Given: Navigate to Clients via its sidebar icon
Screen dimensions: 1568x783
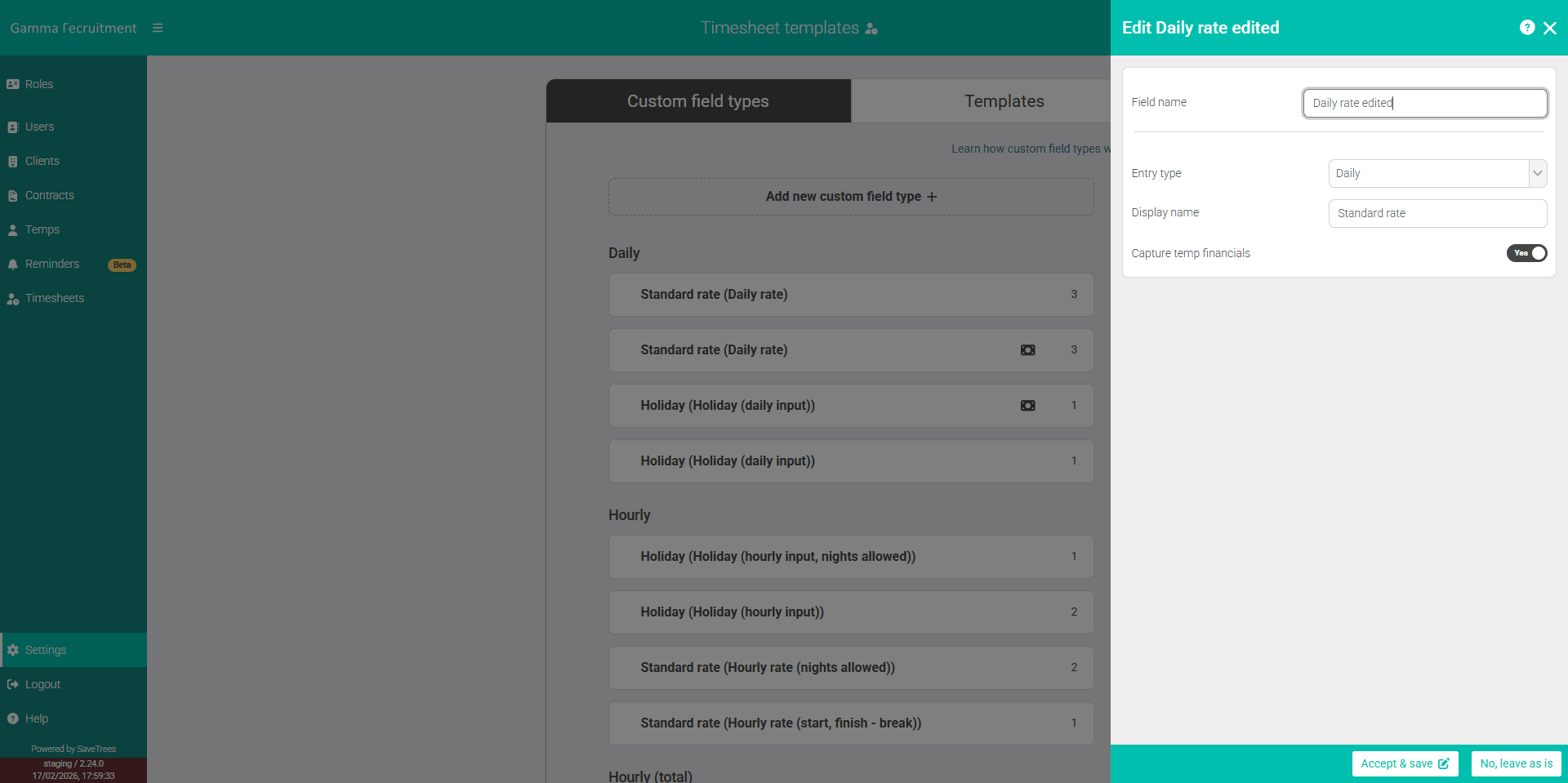Looking at the screenshot, I should pos(12,161).
